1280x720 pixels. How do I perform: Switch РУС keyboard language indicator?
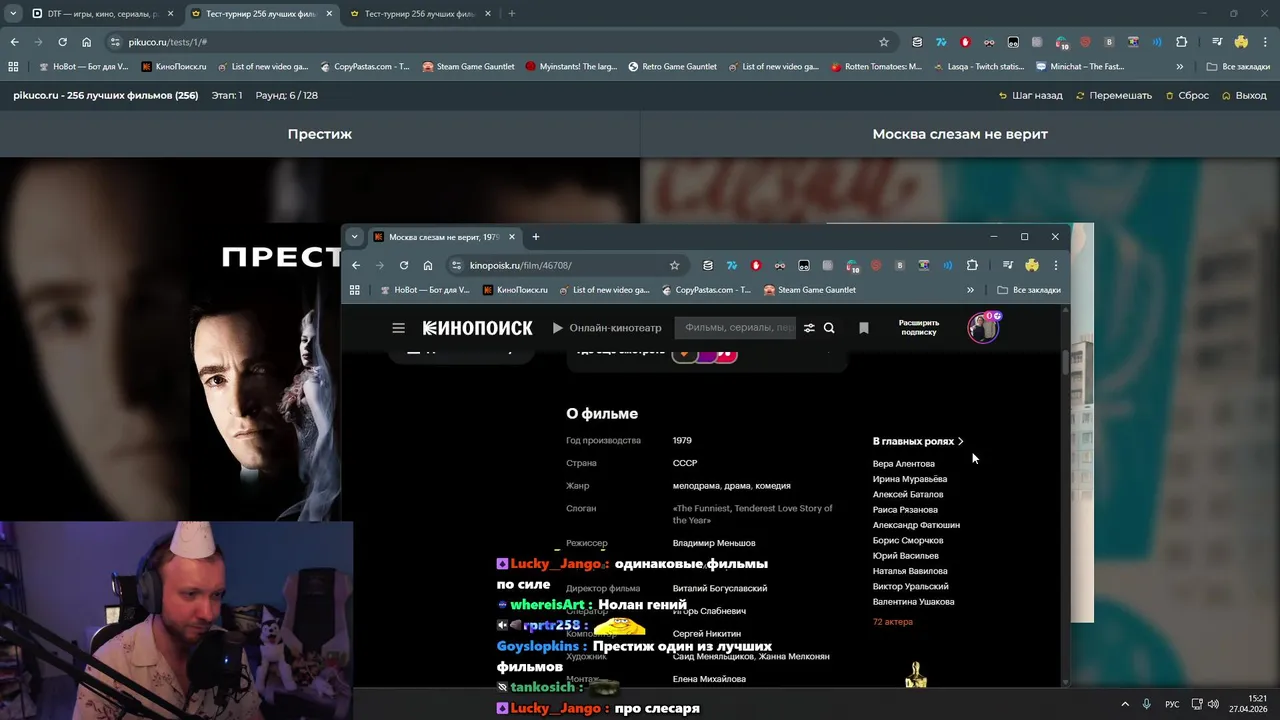point(1172,704)
